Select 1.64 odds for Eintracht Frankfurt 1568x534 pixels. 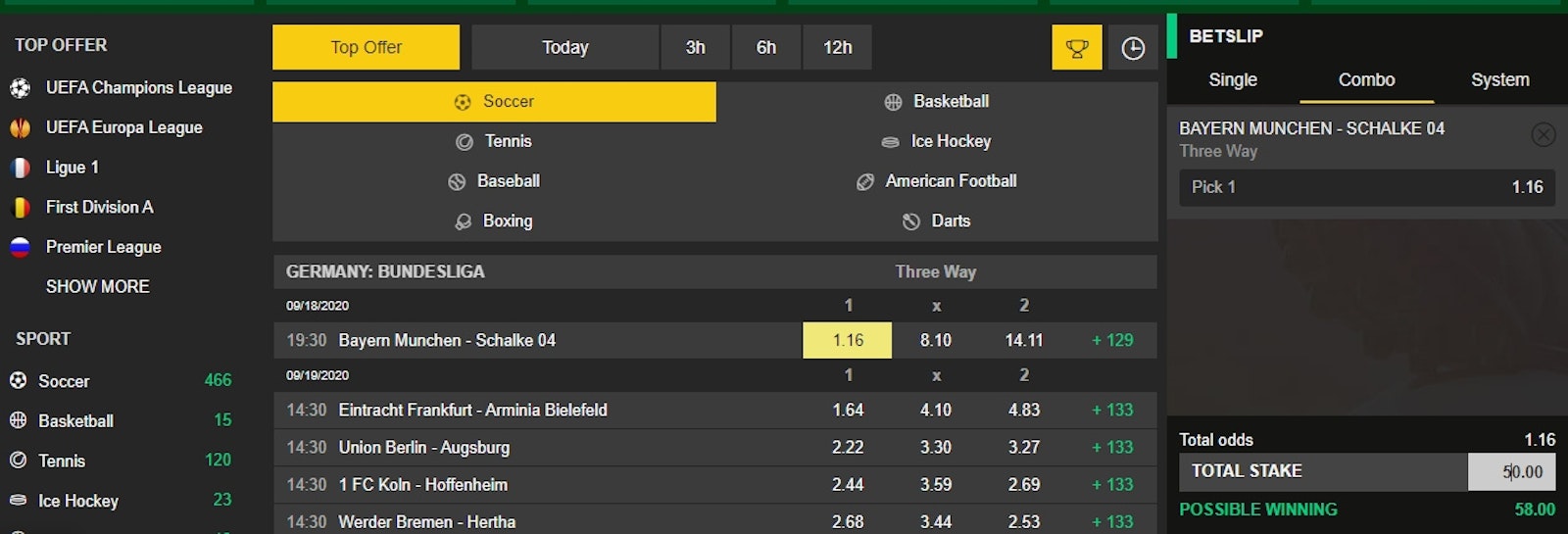(x=848, y=411)
